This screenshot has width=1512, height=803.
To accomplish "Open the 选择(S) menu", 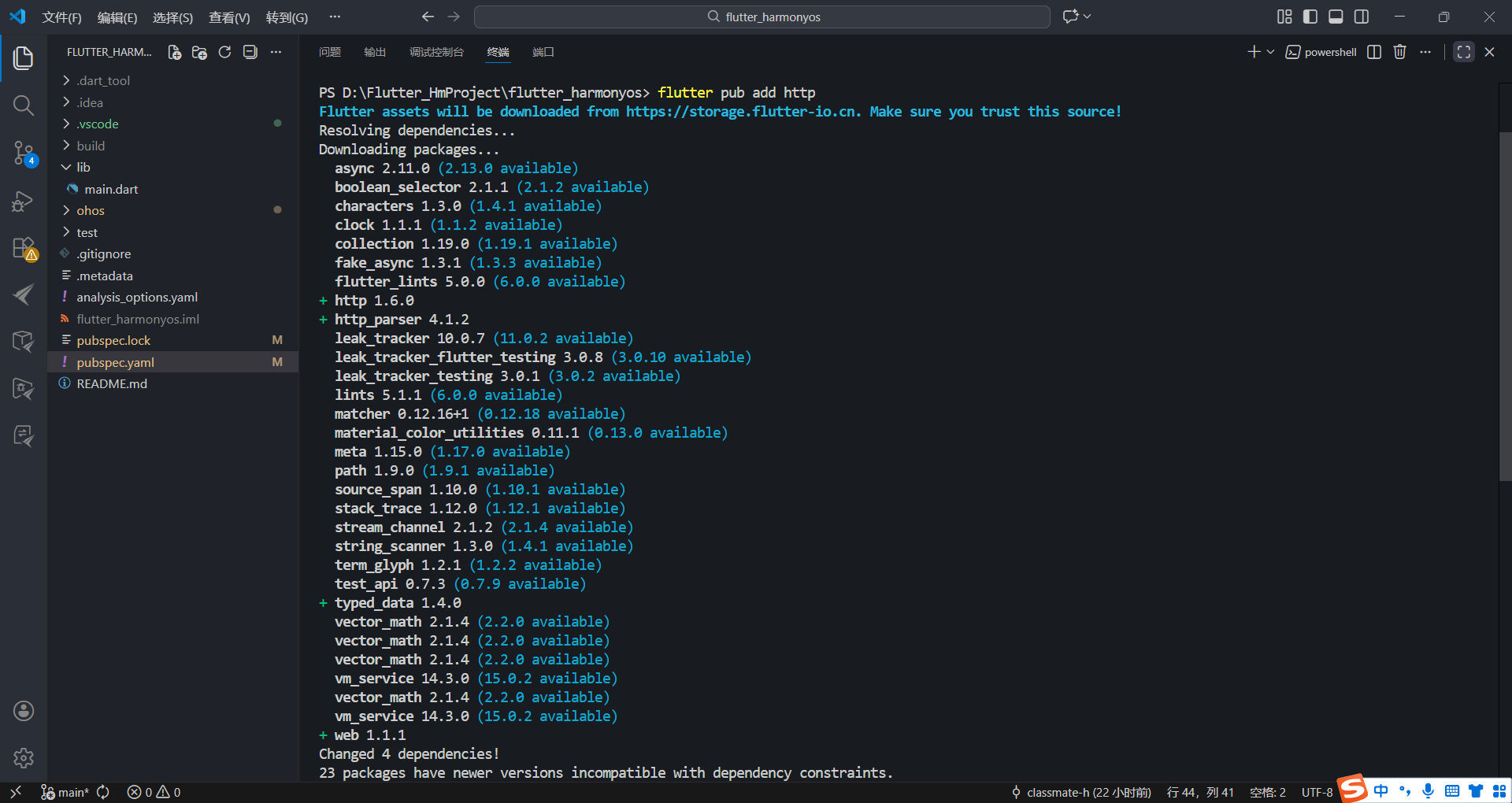I will [x=172, y=17].
